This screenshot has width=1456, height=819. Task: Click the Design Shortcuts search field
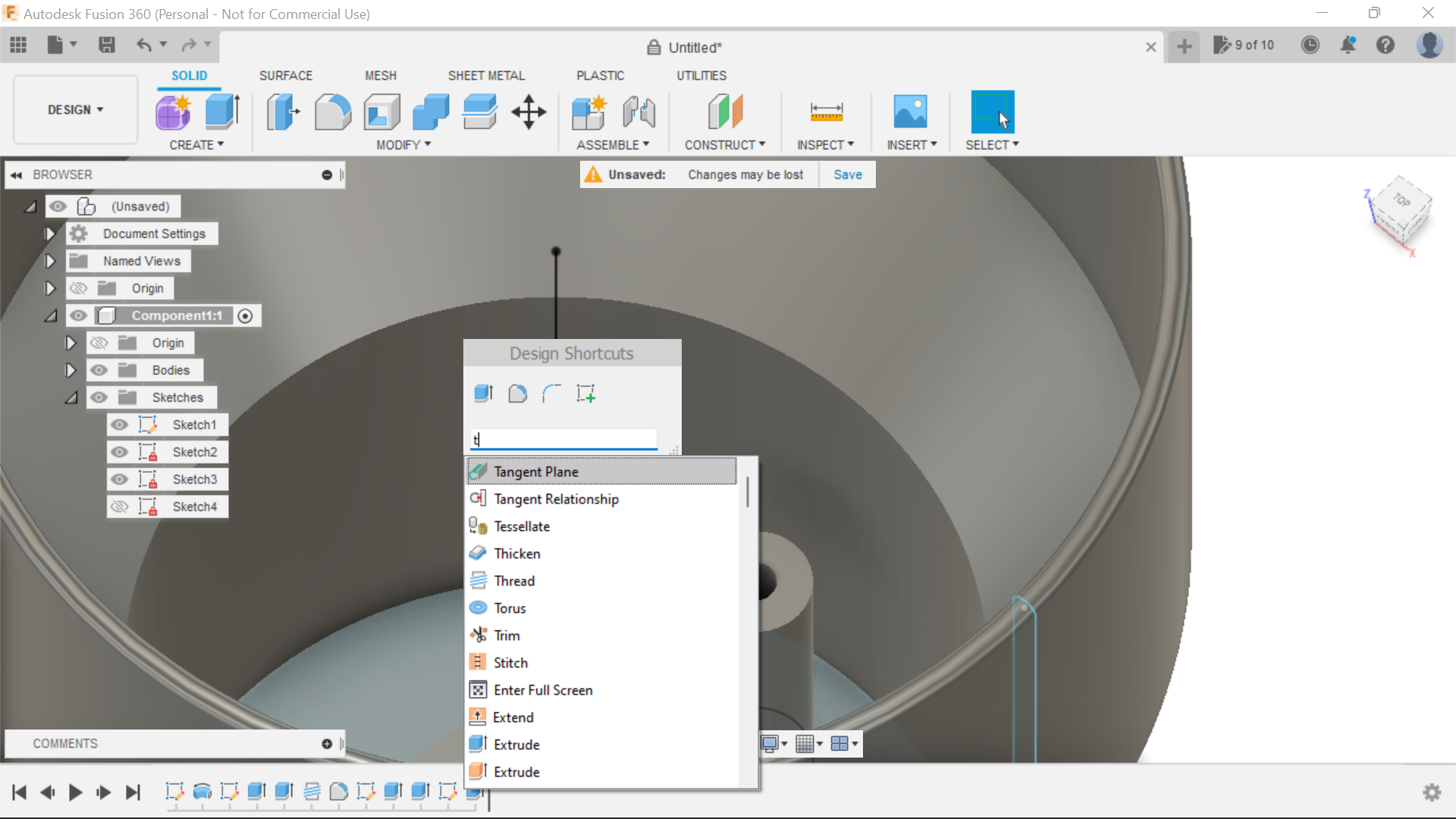(x=563, y=439)
